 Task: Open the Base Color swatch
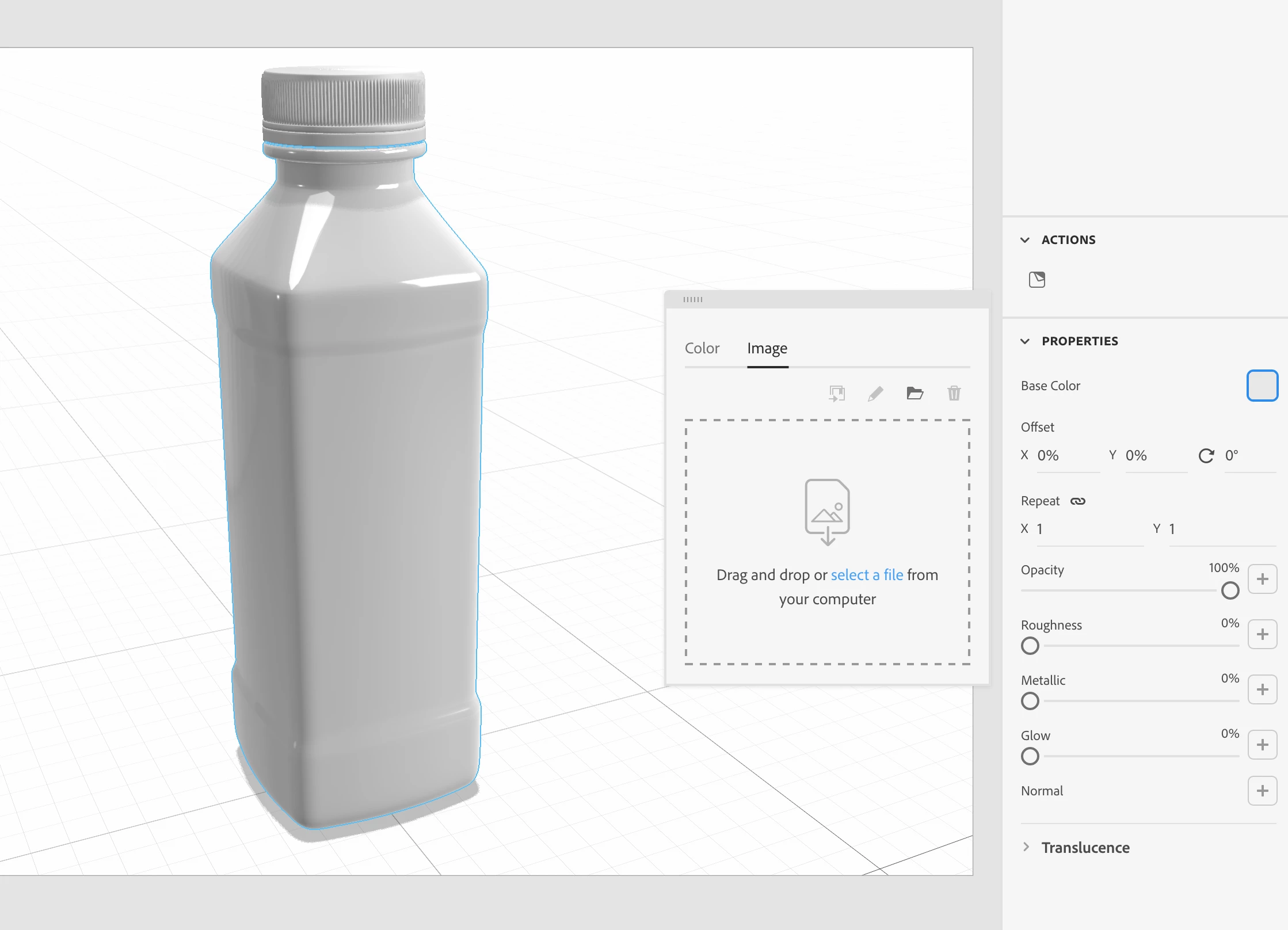point(1262,386)
